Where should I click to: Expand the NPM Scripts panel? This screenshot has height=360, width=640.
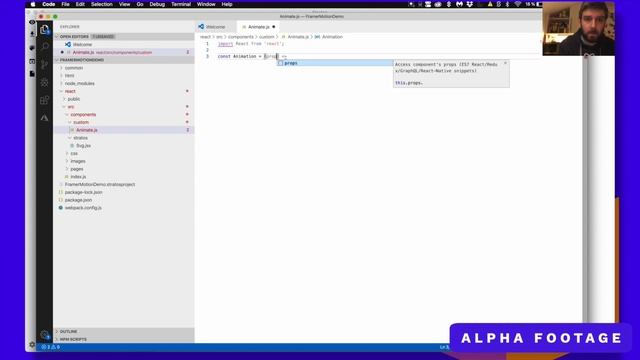pyautogui.click(x=124, y=339)
